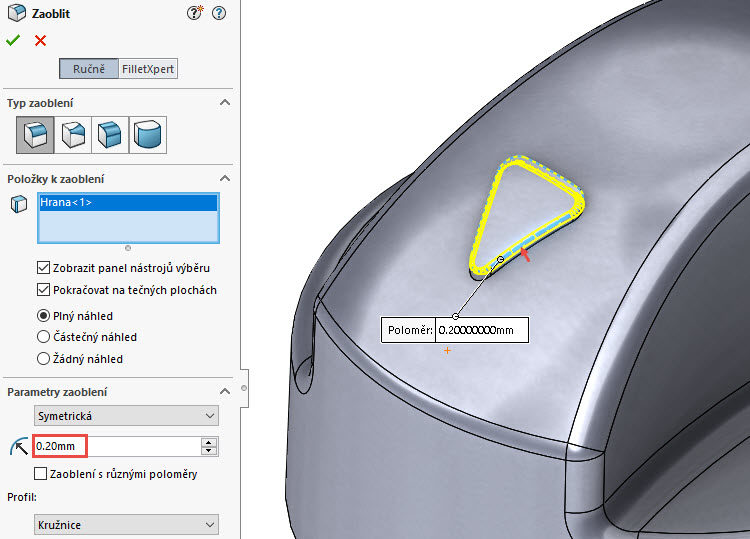The height and width of the screenshot is (539, 750).
Task: Collapse the Položky k zaoblení section
Action: [225, 178]
